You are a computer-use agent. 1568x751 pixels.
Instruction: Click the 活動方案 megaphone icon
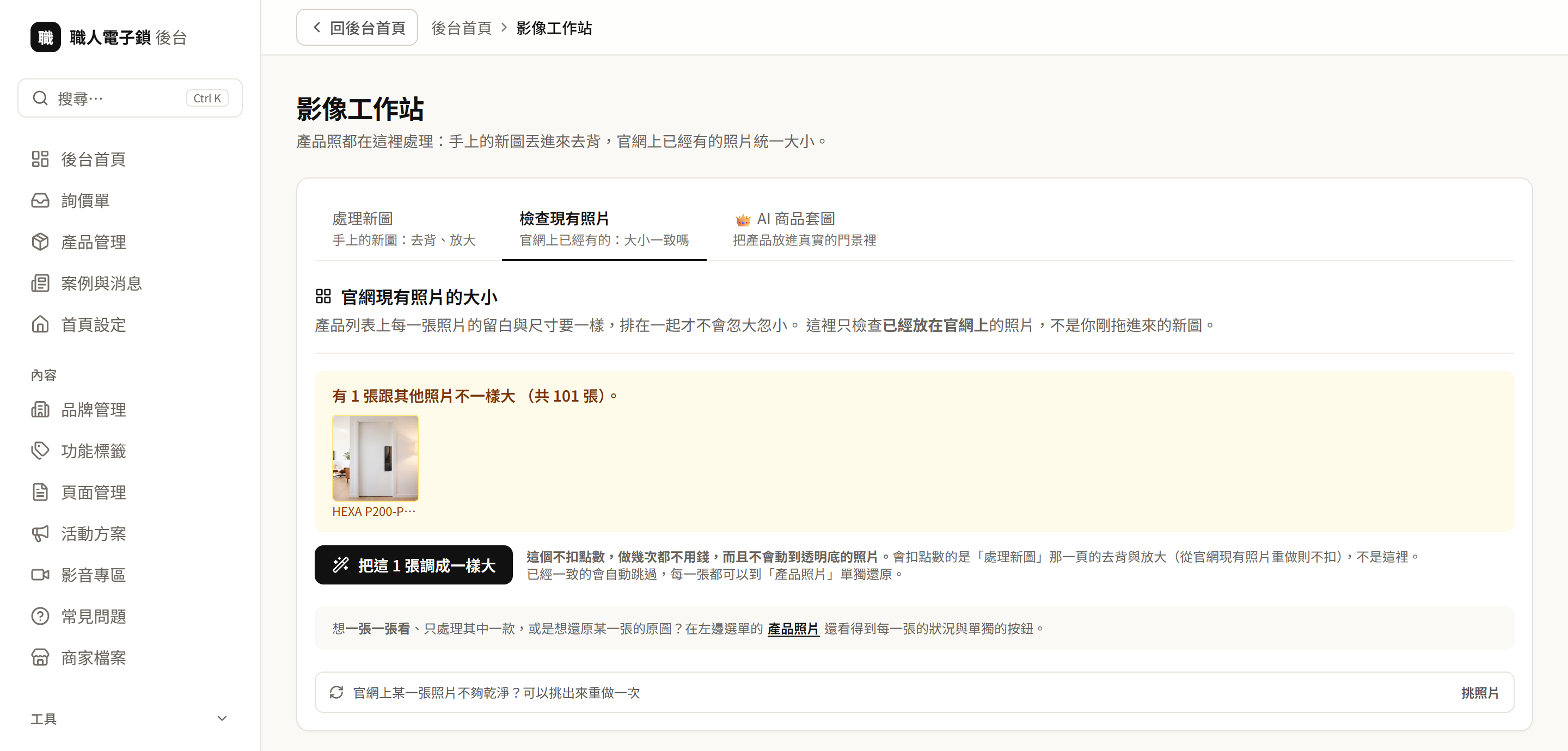point(40,534)
